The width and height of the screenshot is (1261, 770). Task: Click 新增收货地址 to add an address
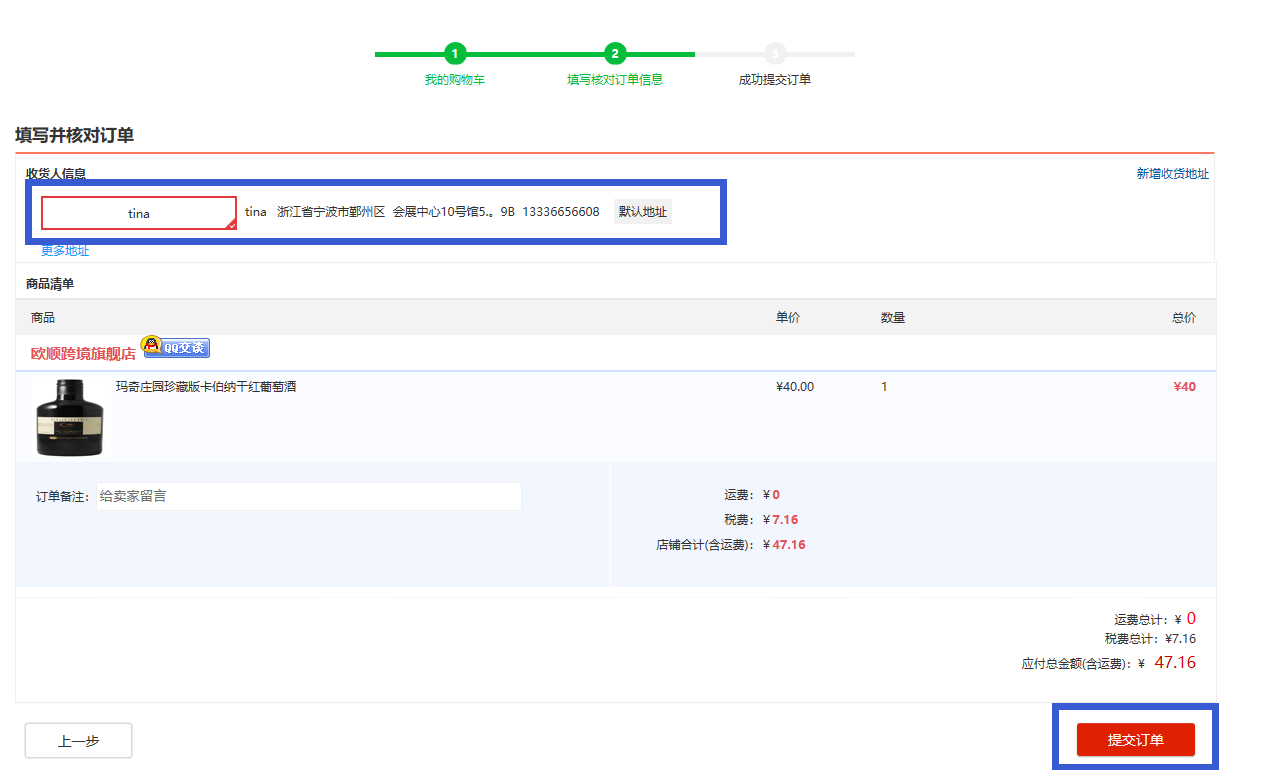pos(1172,174)
